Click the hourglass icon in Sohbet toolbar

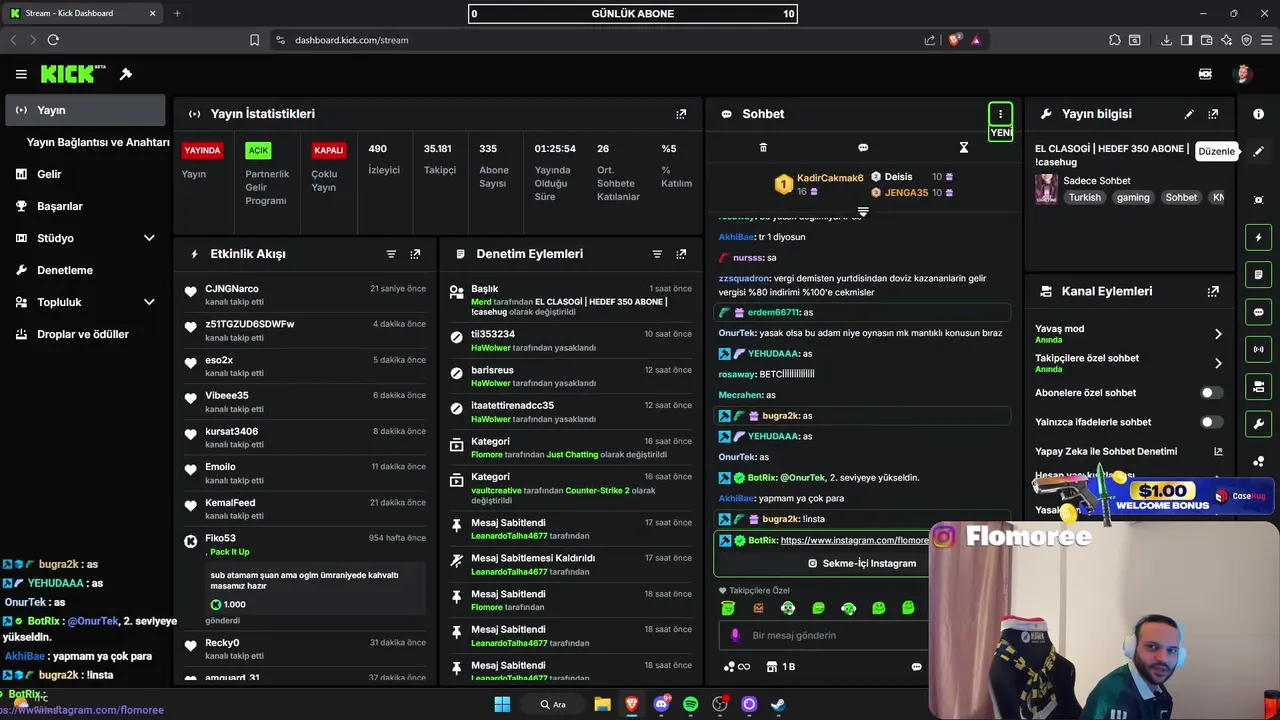963,148
